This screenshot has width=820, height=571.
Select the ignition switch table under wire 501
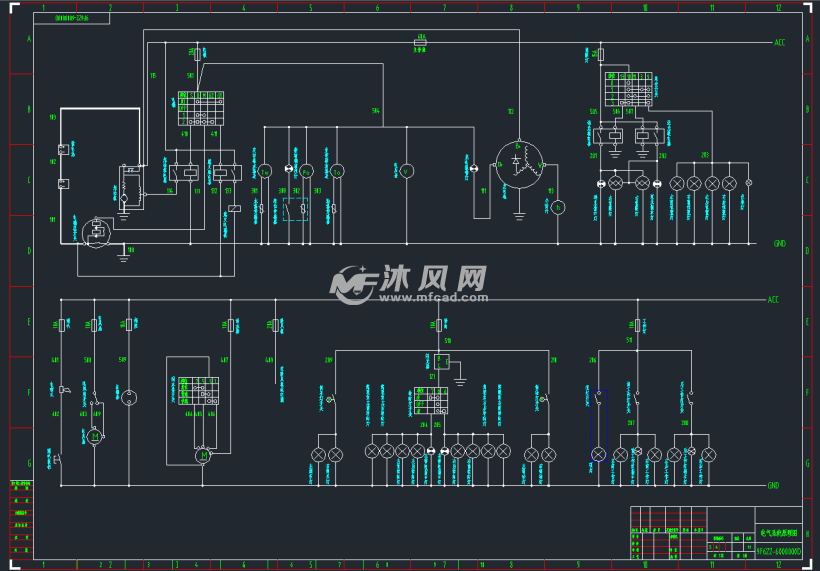[x=201, y=108]
